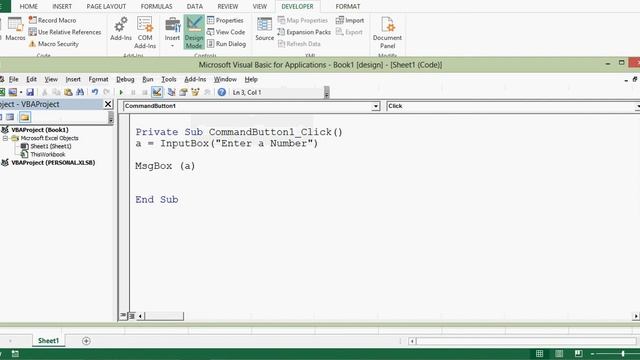Image resolution: width=640 pixels, height=360 pixels.
Task: Select the Sheet1 worksheet tab
Action: pyautogui.click(x=49, y=341)
